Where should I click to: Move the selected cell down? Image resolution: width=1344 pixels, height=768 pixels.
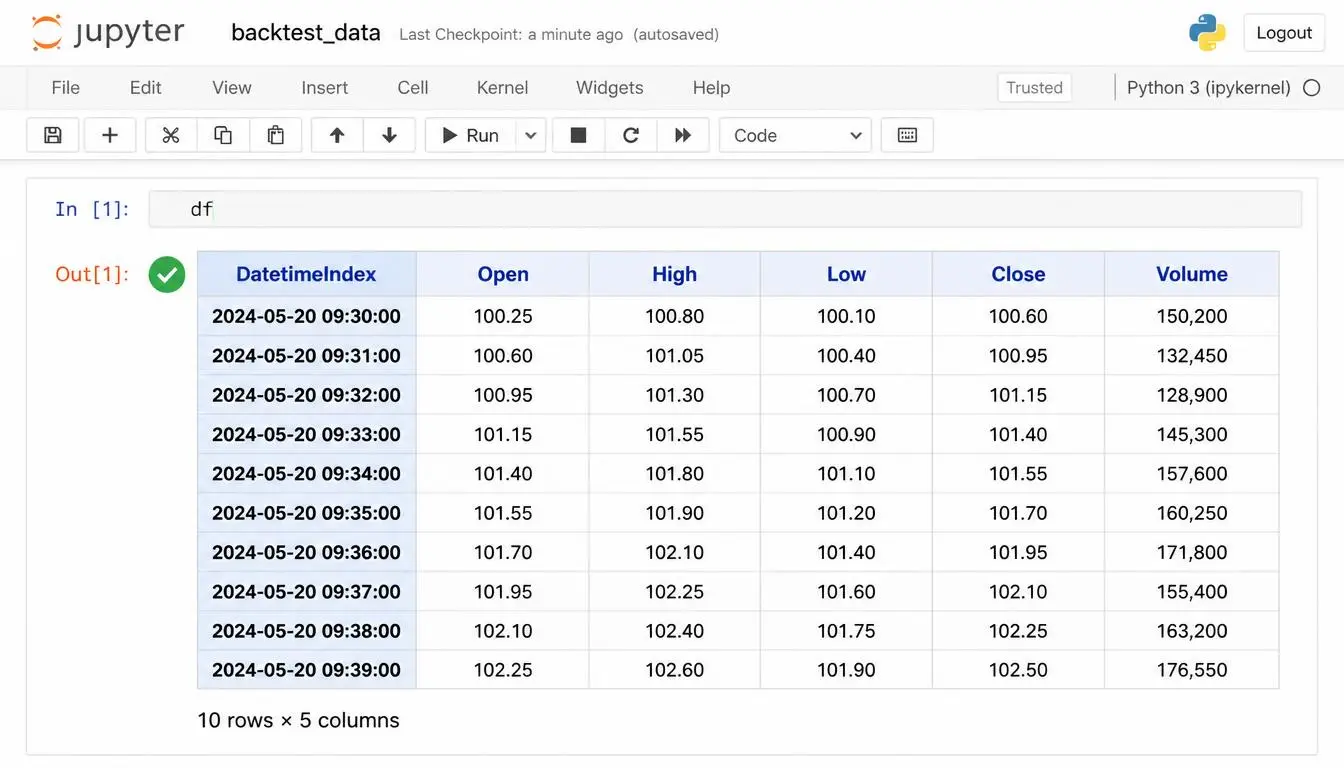tap(390, 135)
